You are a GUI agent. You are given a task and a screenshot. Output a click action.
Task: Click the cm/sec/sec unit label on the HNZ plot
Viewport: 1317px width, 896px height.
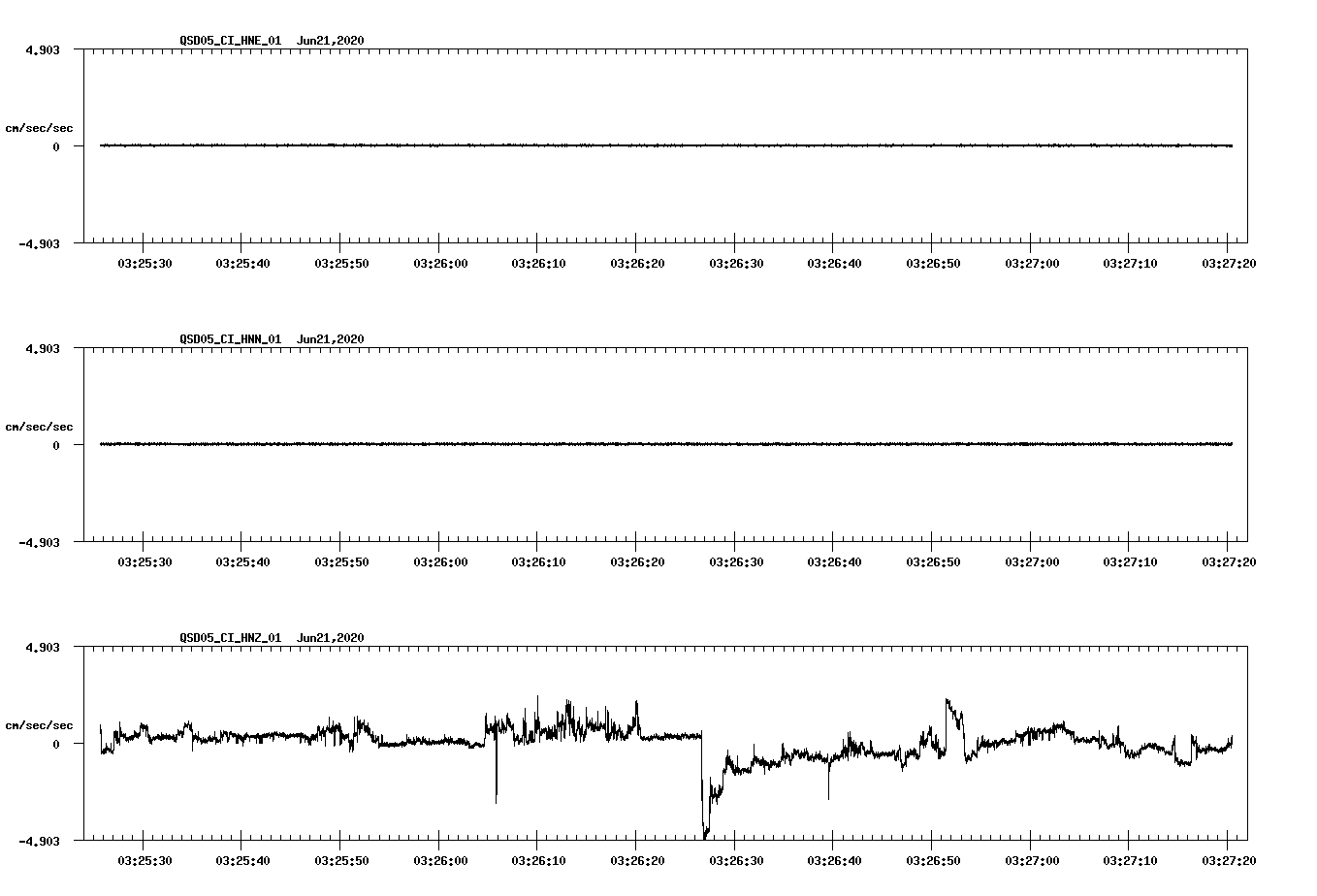tap(39, 725)
